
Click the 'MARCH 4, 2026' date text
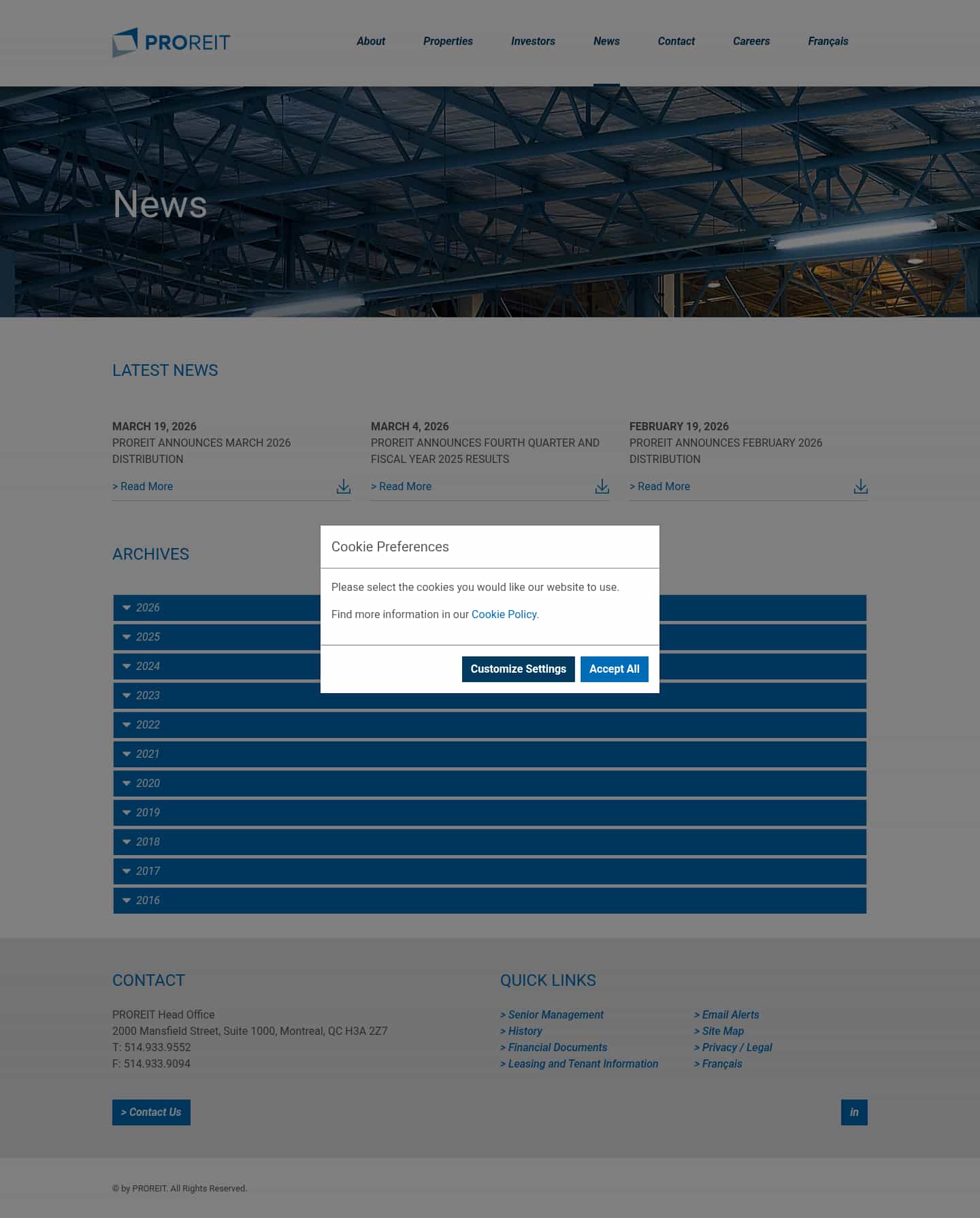410,427
